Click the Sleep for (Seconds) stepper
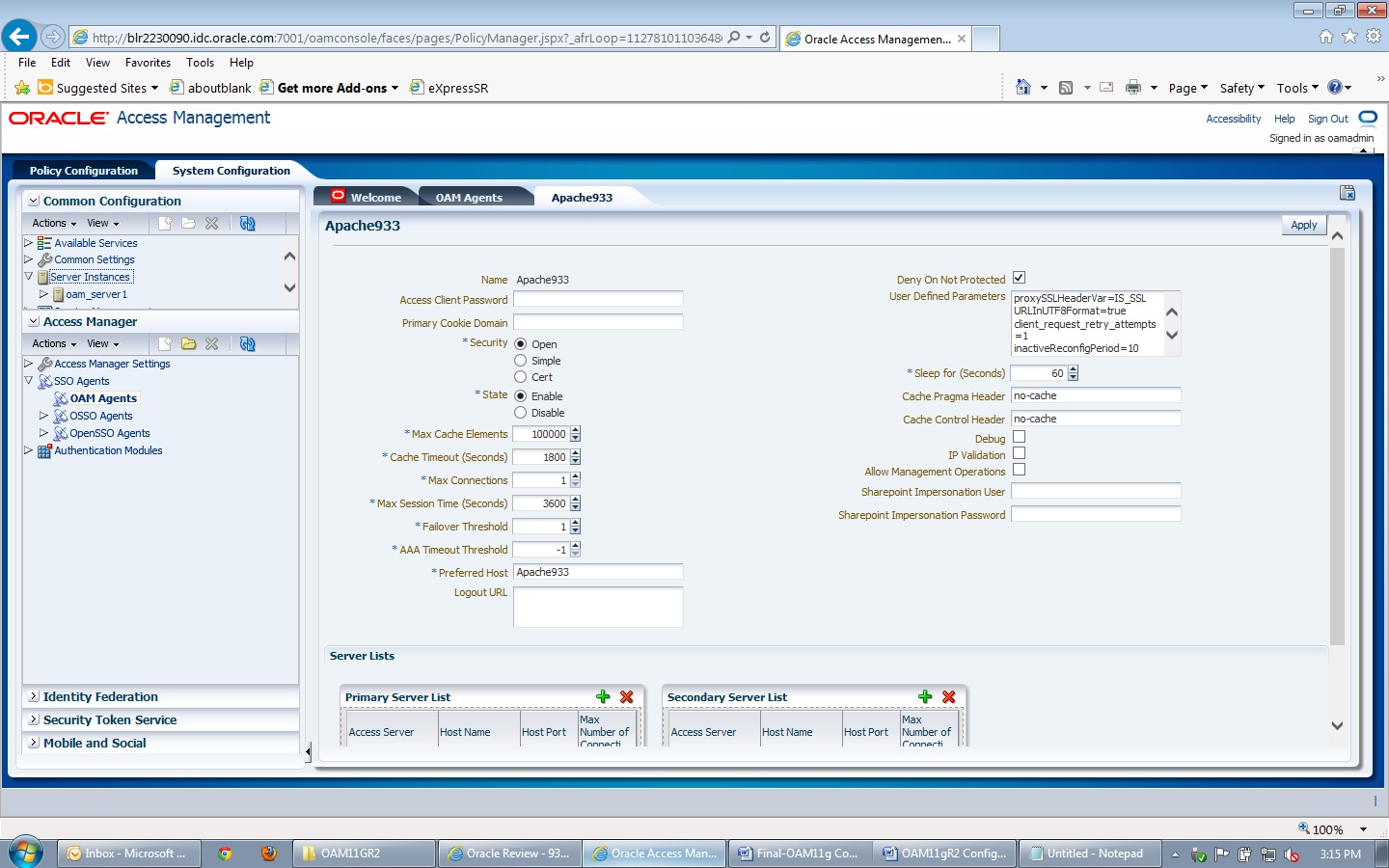 [x=1074, y=373]
